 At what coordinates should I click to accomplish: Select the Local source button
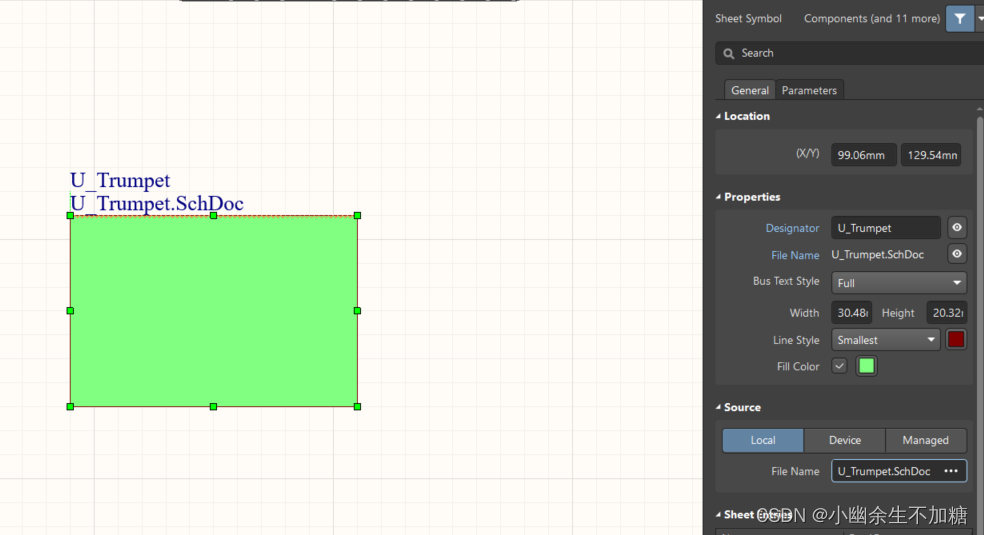click(x=762, y=440)
